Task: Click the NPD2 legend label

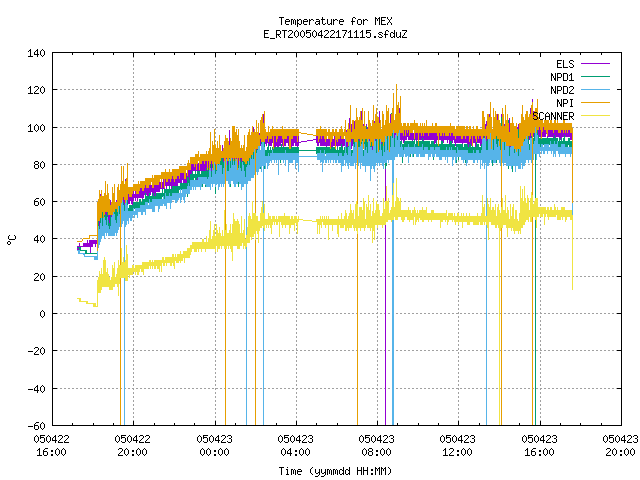Action: click(x=562, y=90)
